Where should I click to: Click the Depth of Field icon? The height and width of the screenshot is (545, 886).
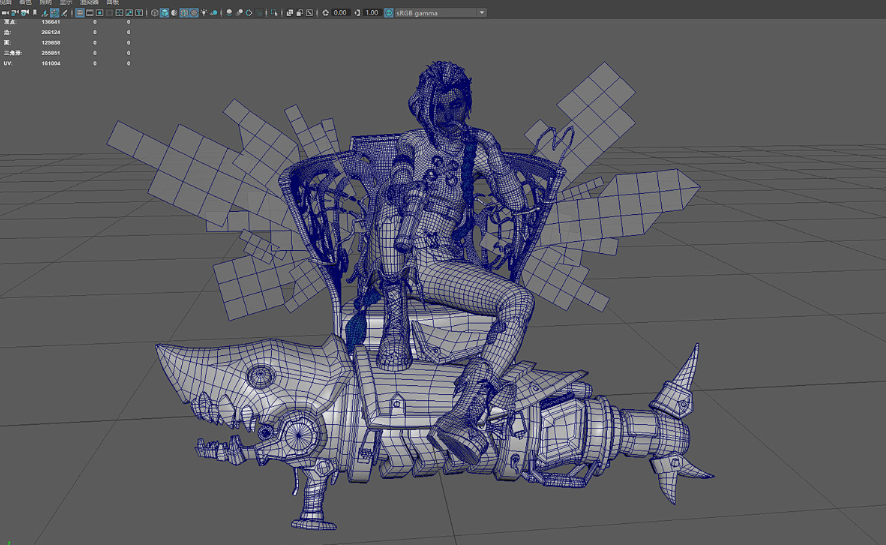coord(259,12)
